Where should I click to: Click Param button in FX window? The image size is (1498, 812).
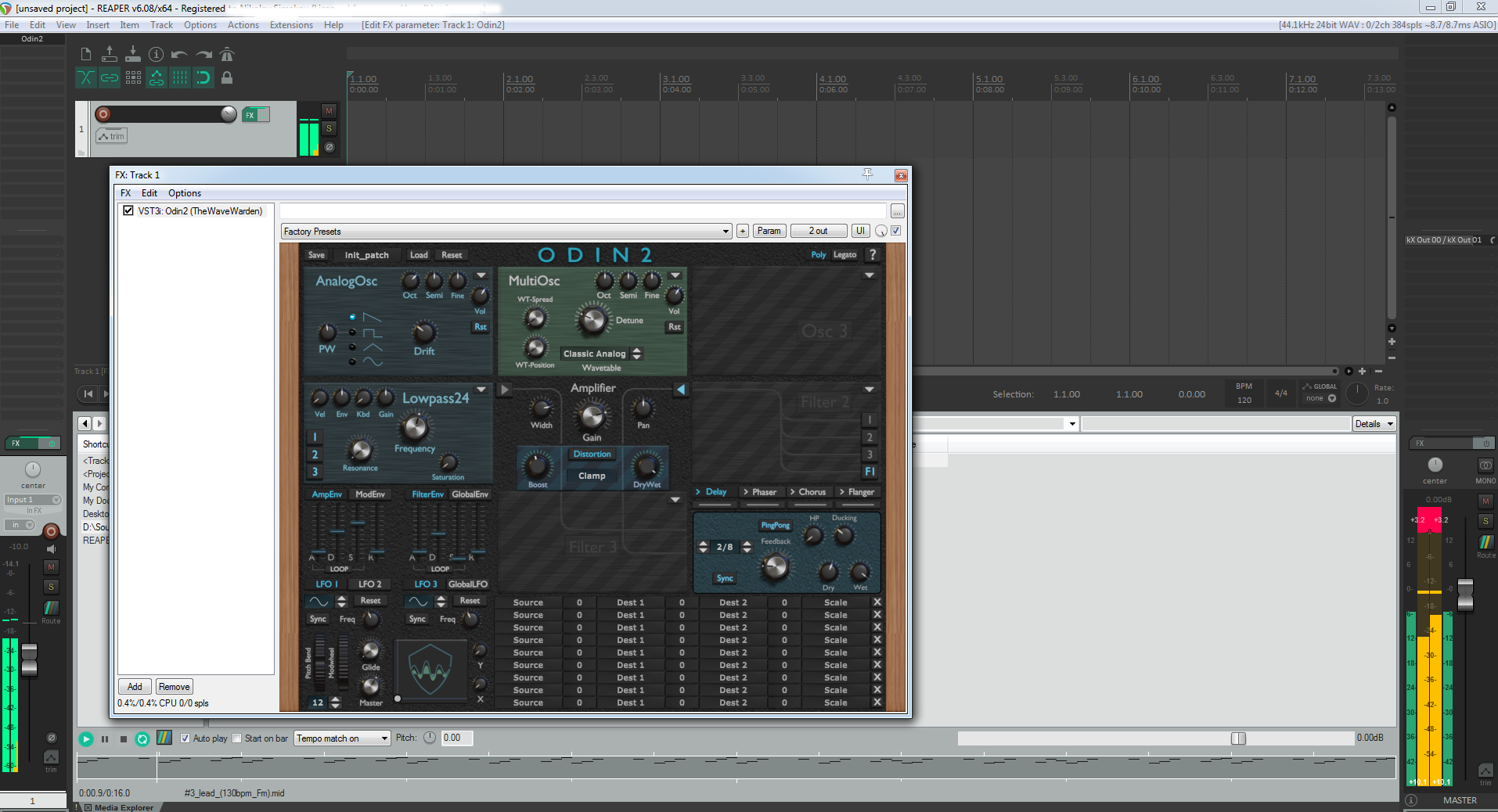769,231
